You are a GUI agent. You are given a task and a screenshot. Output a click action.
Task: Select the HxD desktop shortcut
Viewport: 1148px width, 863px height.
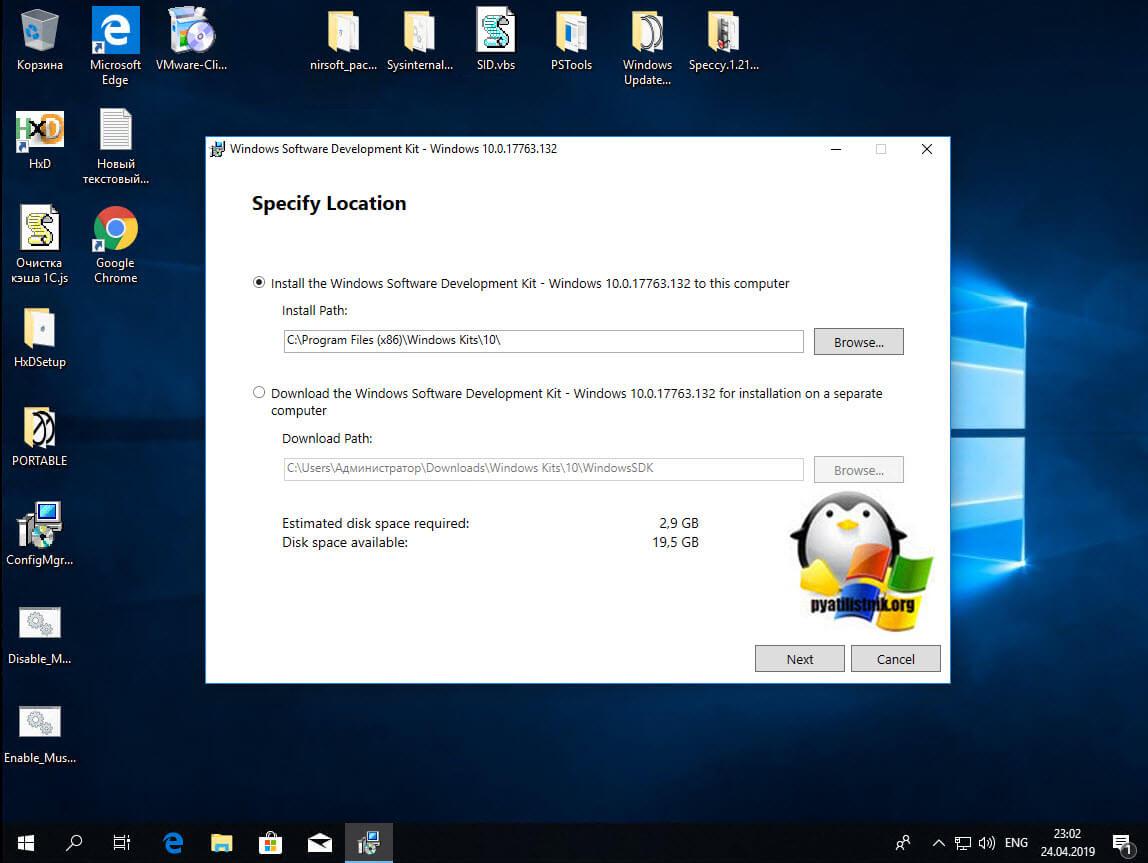[x=40, y=140]
